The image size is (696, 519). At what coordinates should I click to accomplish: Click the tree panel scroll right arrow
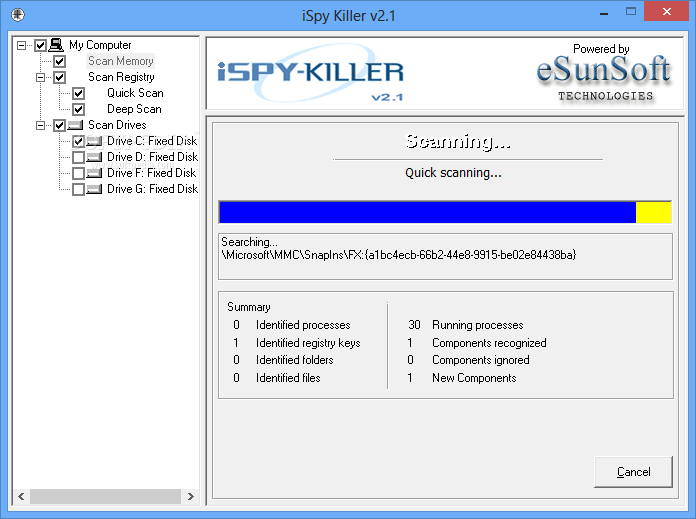(x=191, y=496)
